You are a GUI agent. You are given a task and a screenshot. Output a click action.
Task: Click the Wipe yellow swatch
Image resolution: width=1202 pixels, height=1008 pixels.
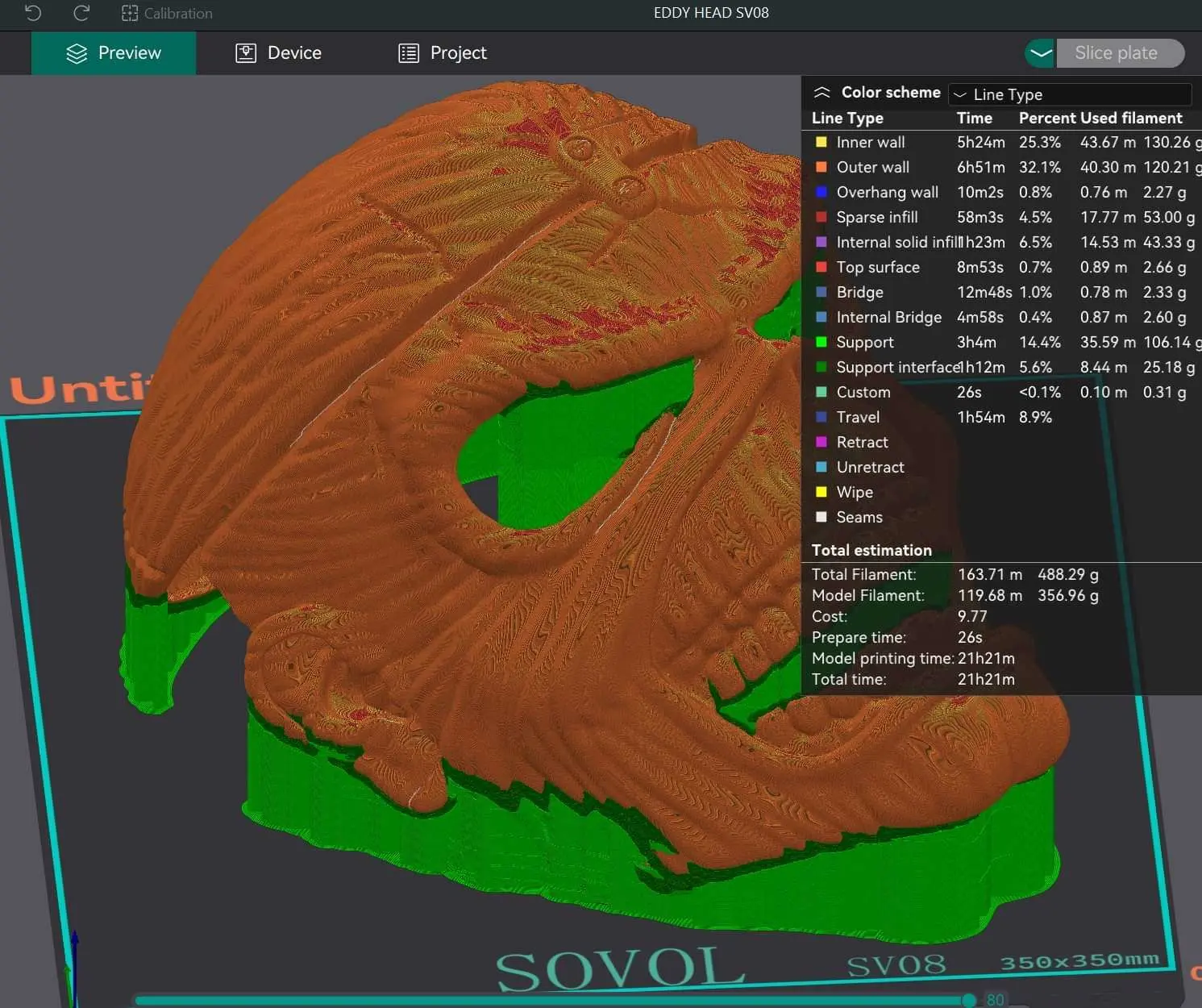821,492
